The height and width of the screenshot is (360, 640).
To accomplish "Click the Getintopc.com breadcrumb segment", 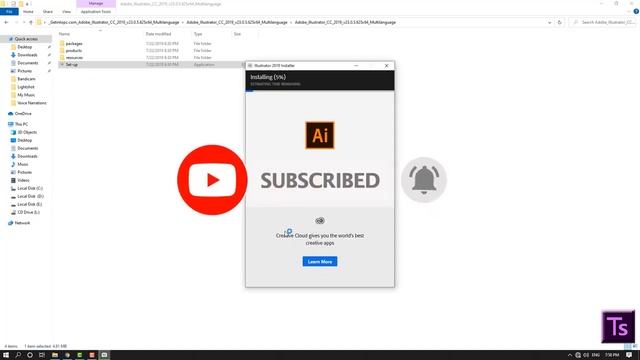I will tap(114, 22).
